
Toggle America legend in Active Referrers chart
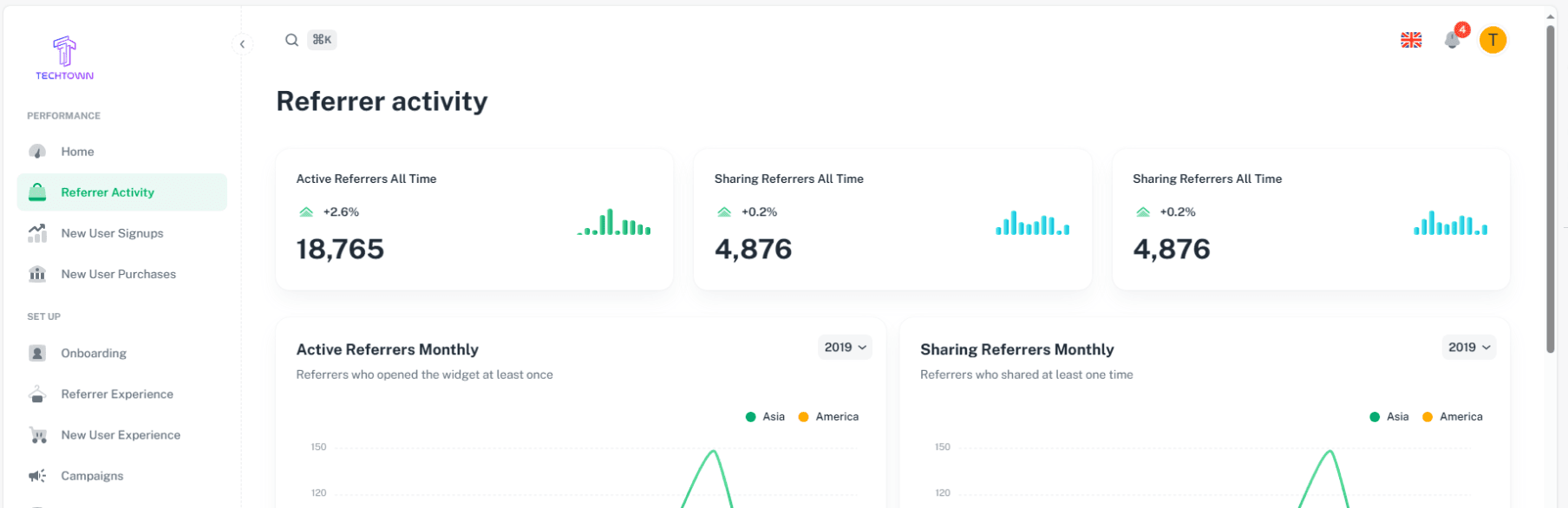coord(828,417)
